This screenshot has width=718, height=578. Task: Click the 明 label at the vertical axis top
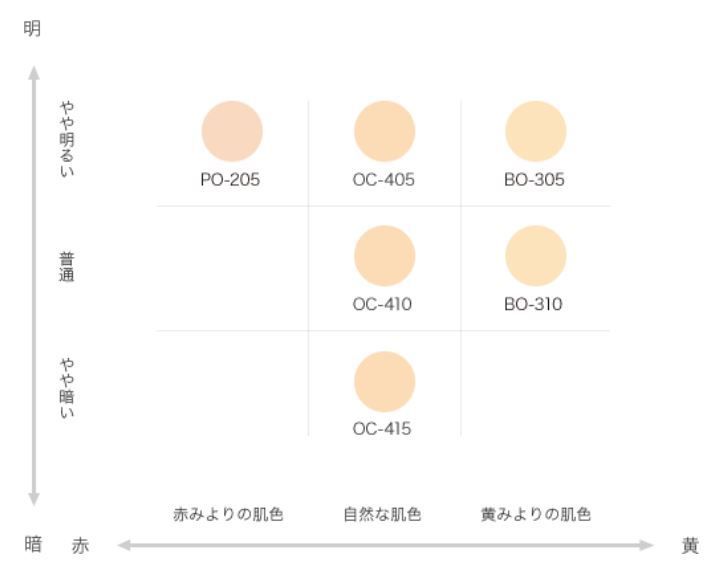32,28
